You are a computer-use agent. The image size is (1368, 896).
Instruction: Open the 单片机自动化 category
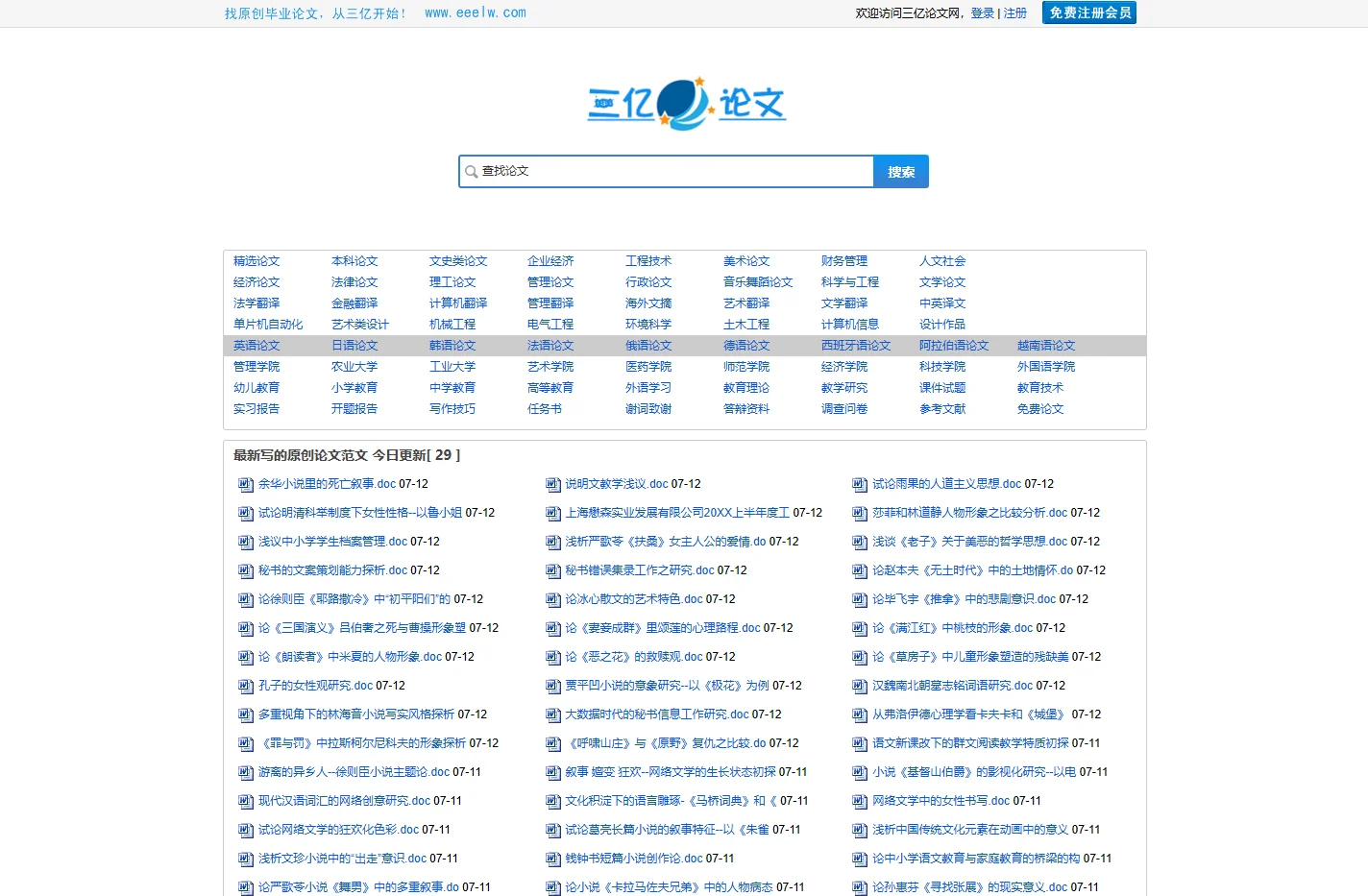pos(268,325)
